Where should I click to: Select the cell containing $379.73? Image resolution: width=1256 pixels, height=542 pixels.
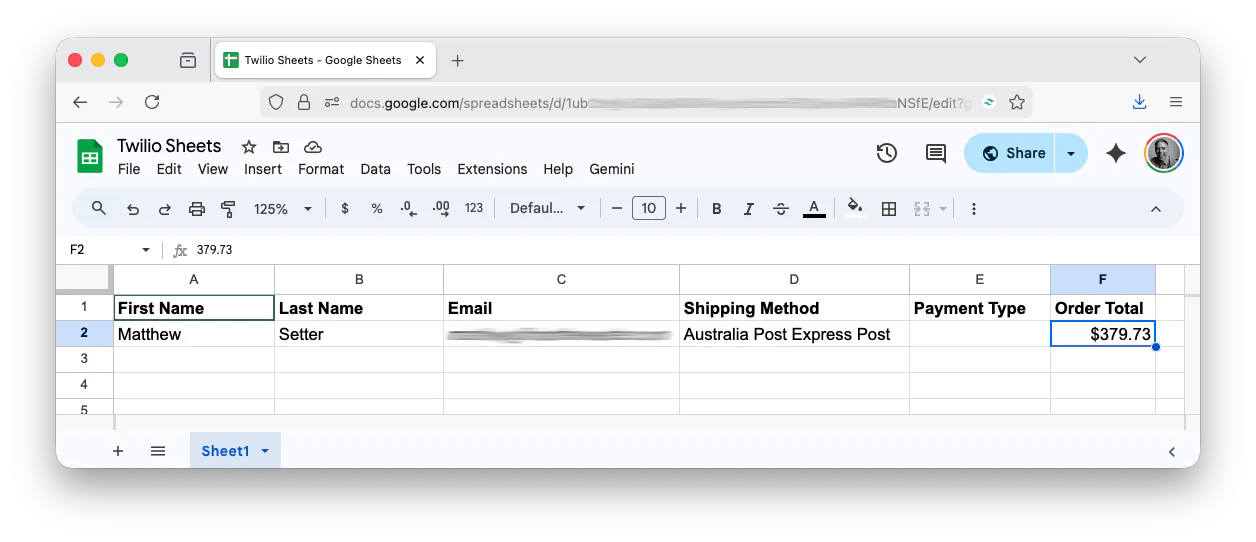tap(1103, 334)
